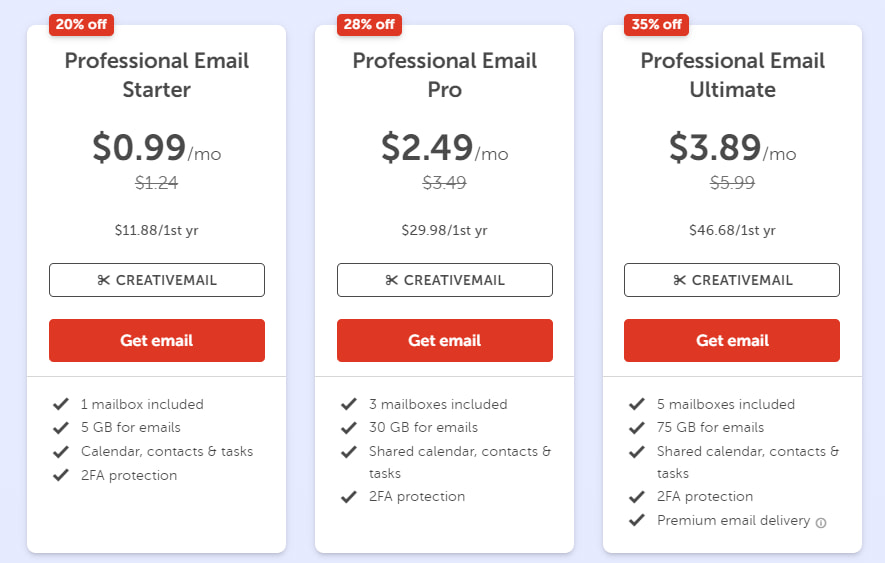Click the checkmark beside Premium email delivery

click(x=636, y=520)
